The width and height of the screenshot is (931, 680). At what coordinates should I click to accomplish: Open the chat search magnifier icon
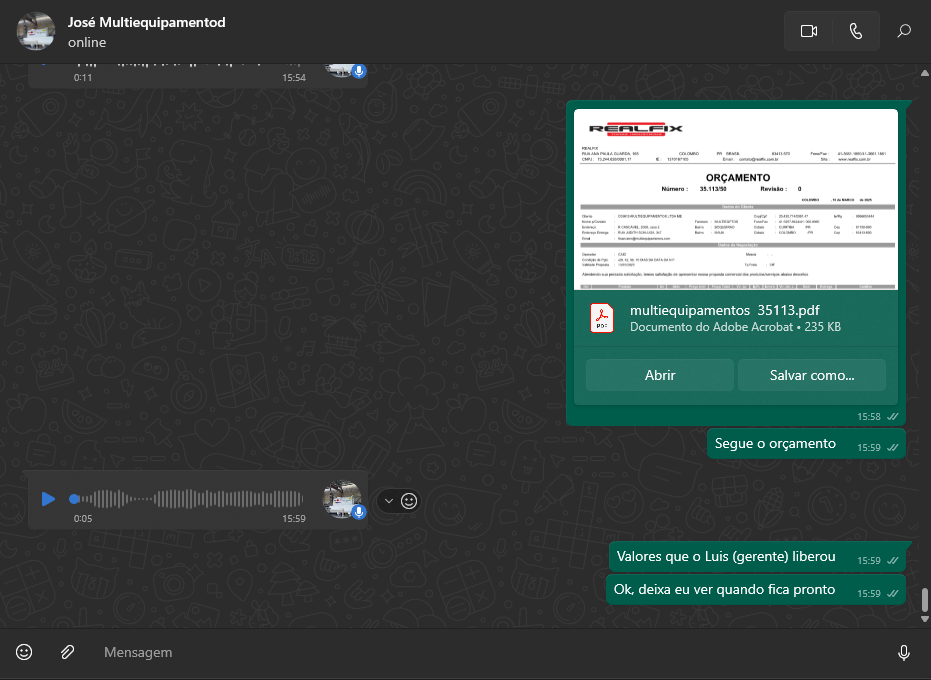[904, 31]
